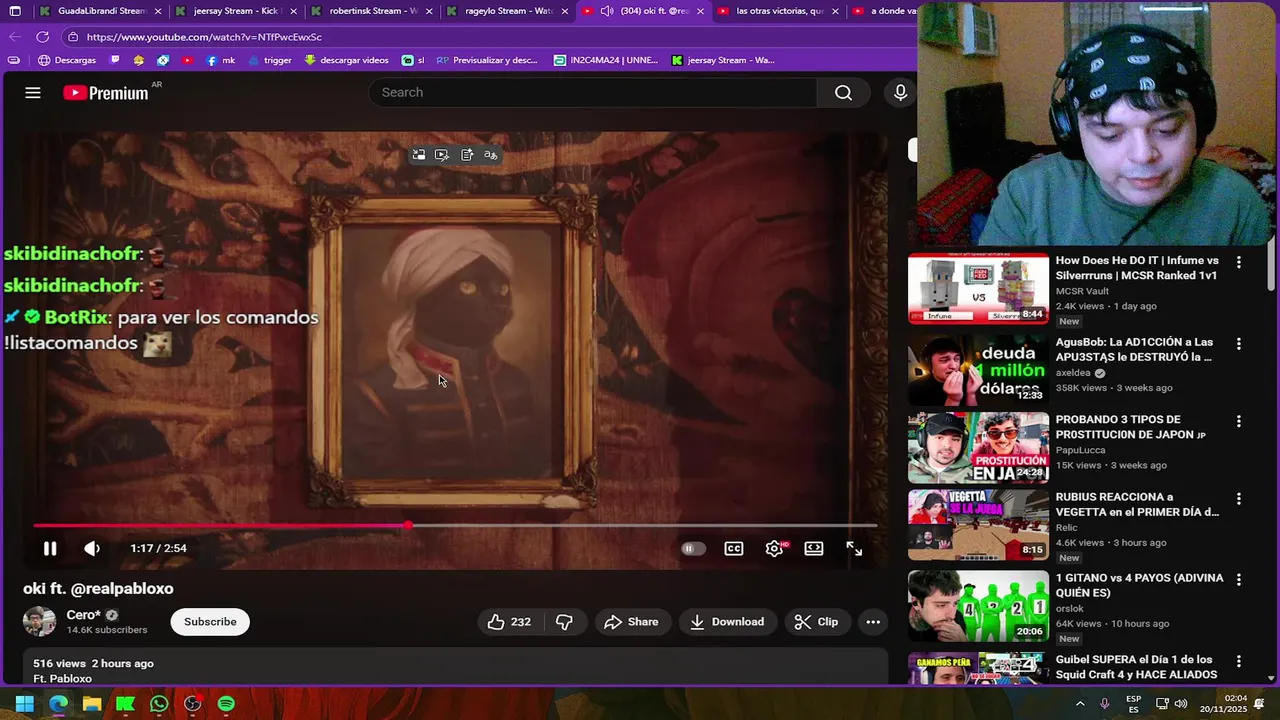Mute the oki ft. tab audio icon
The image size is (1280, 720).
[x=607, y=11]
